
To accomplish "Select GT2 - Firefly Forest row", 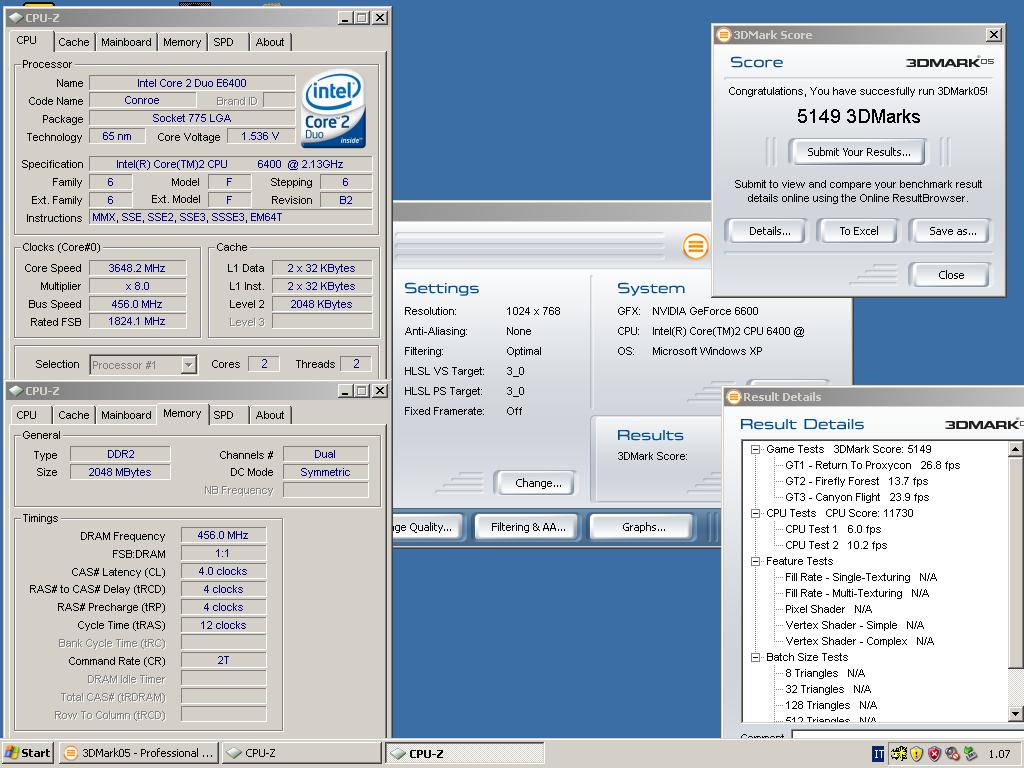I will (856, 481).
